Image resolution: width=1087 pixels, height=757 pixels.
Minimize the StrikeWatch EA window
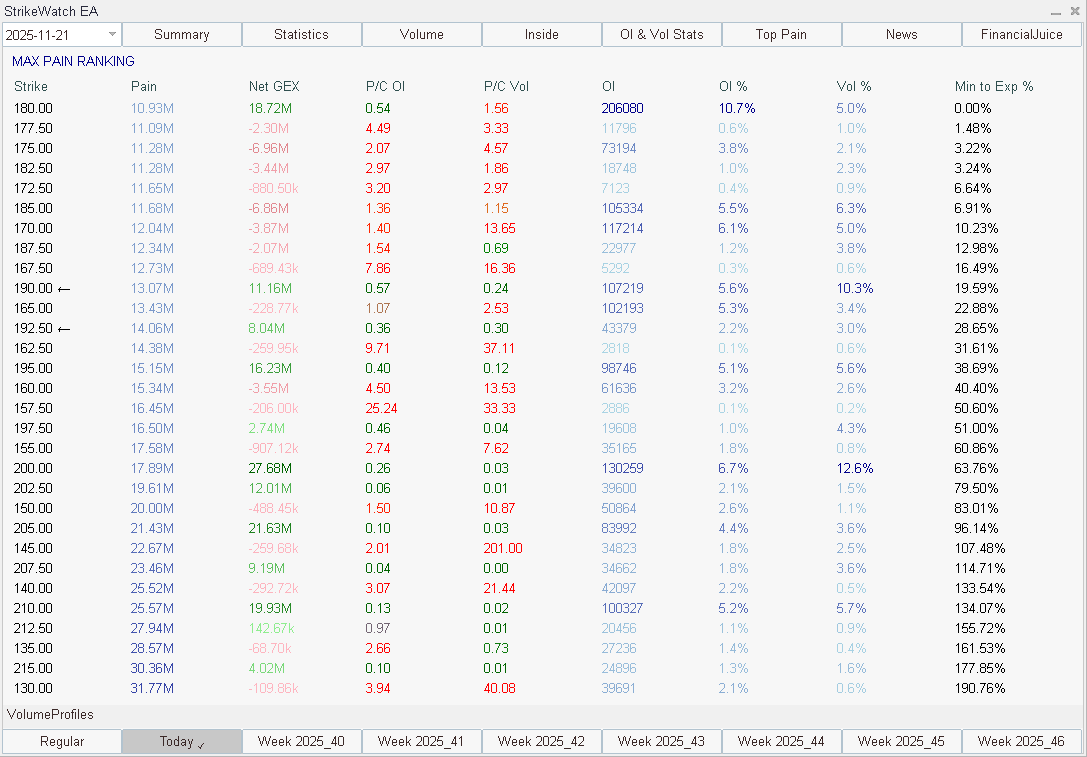1057,11
